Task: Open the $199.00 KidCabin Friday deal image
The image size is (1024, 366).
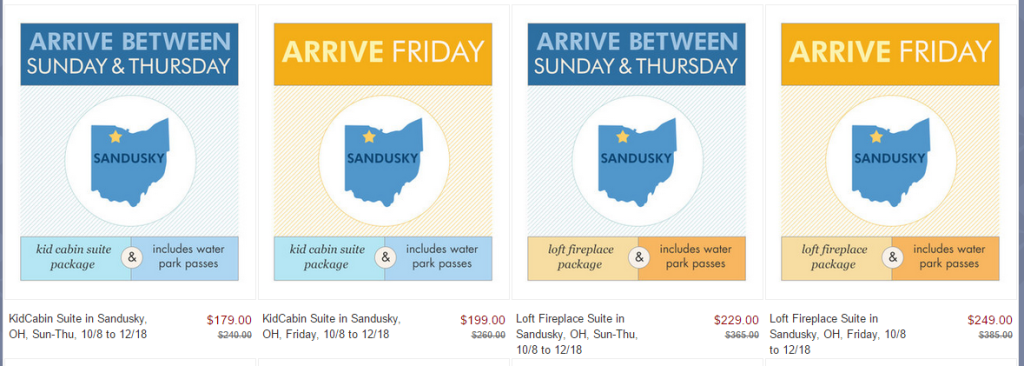Action: (x=383, y=152)
